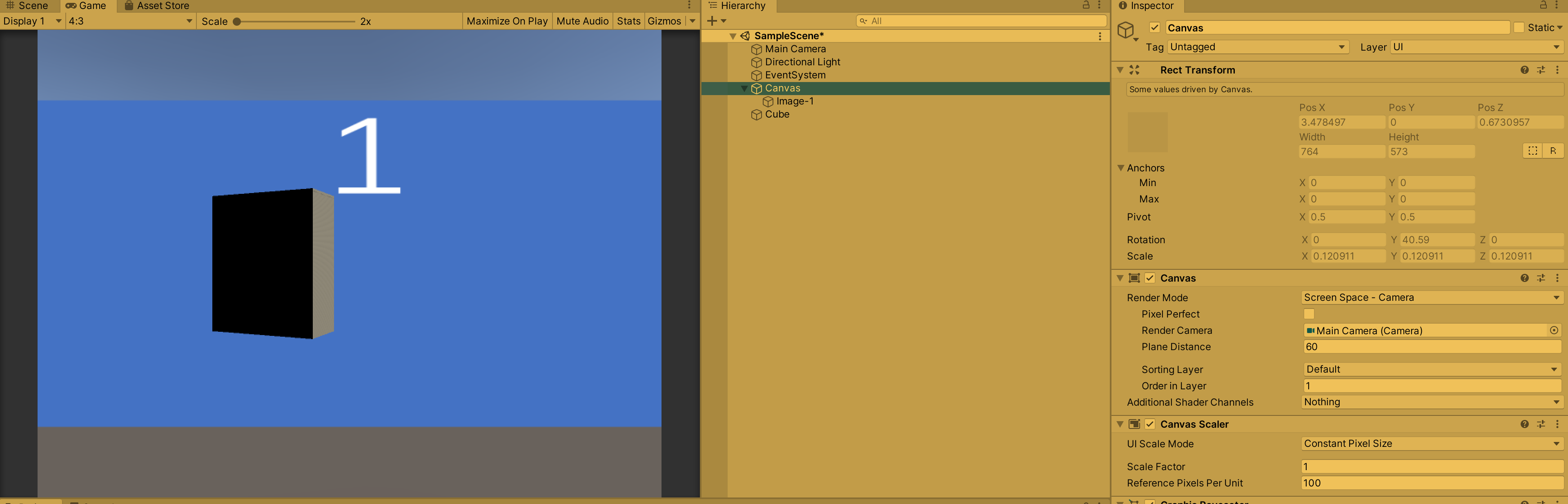Collapse the Anchors foldout

tap(1120, 168)
